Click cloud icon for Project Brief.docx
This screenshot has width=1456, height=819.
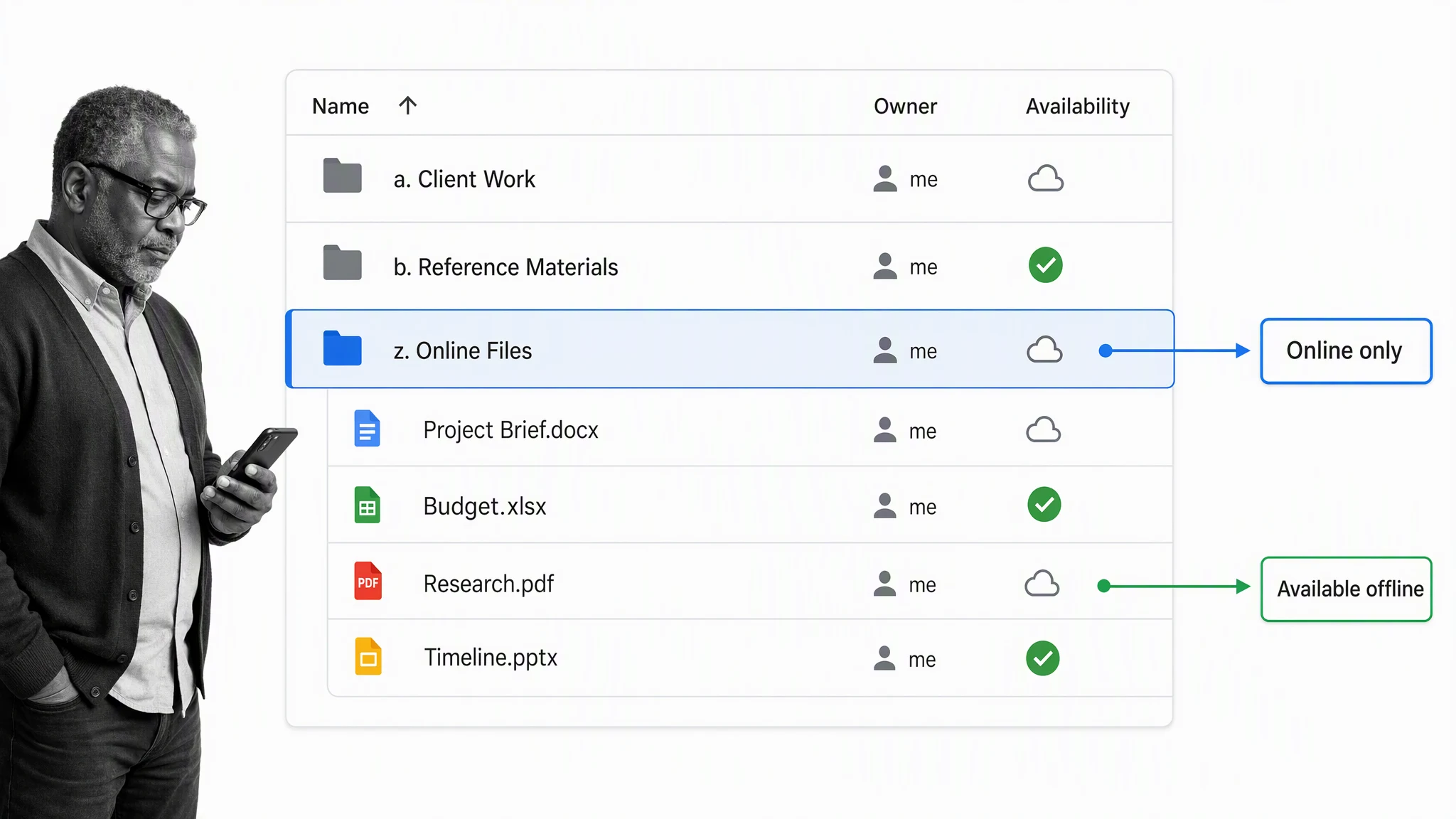pos(1043,429)
